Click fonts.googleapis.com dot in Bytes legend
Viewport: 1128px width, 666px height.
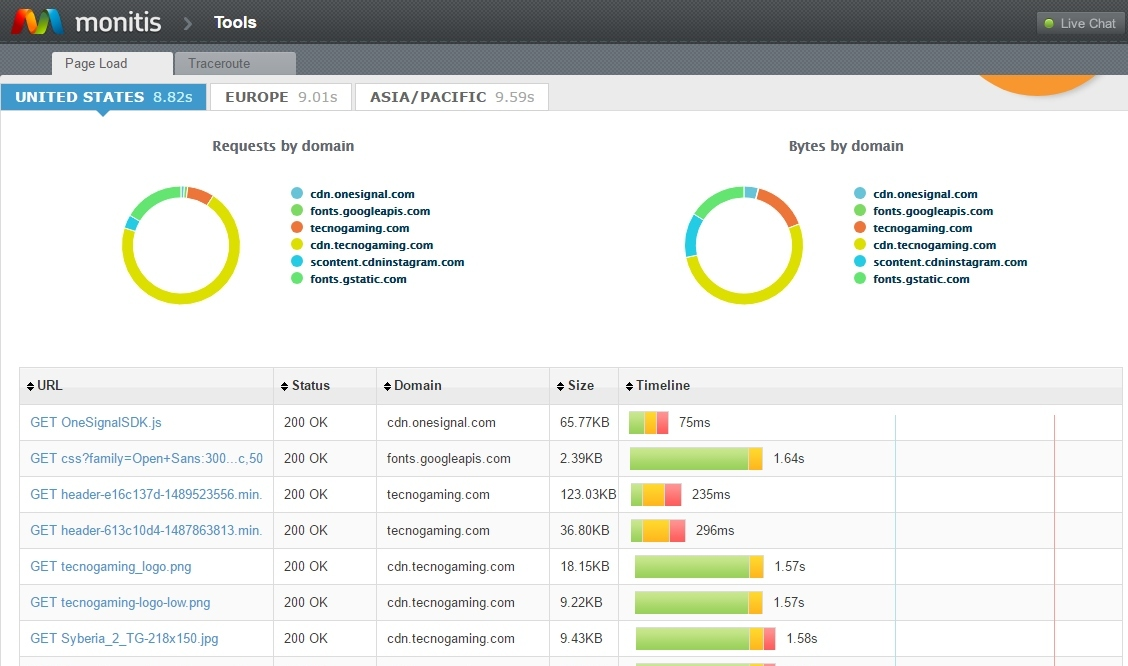coord(860,211)
